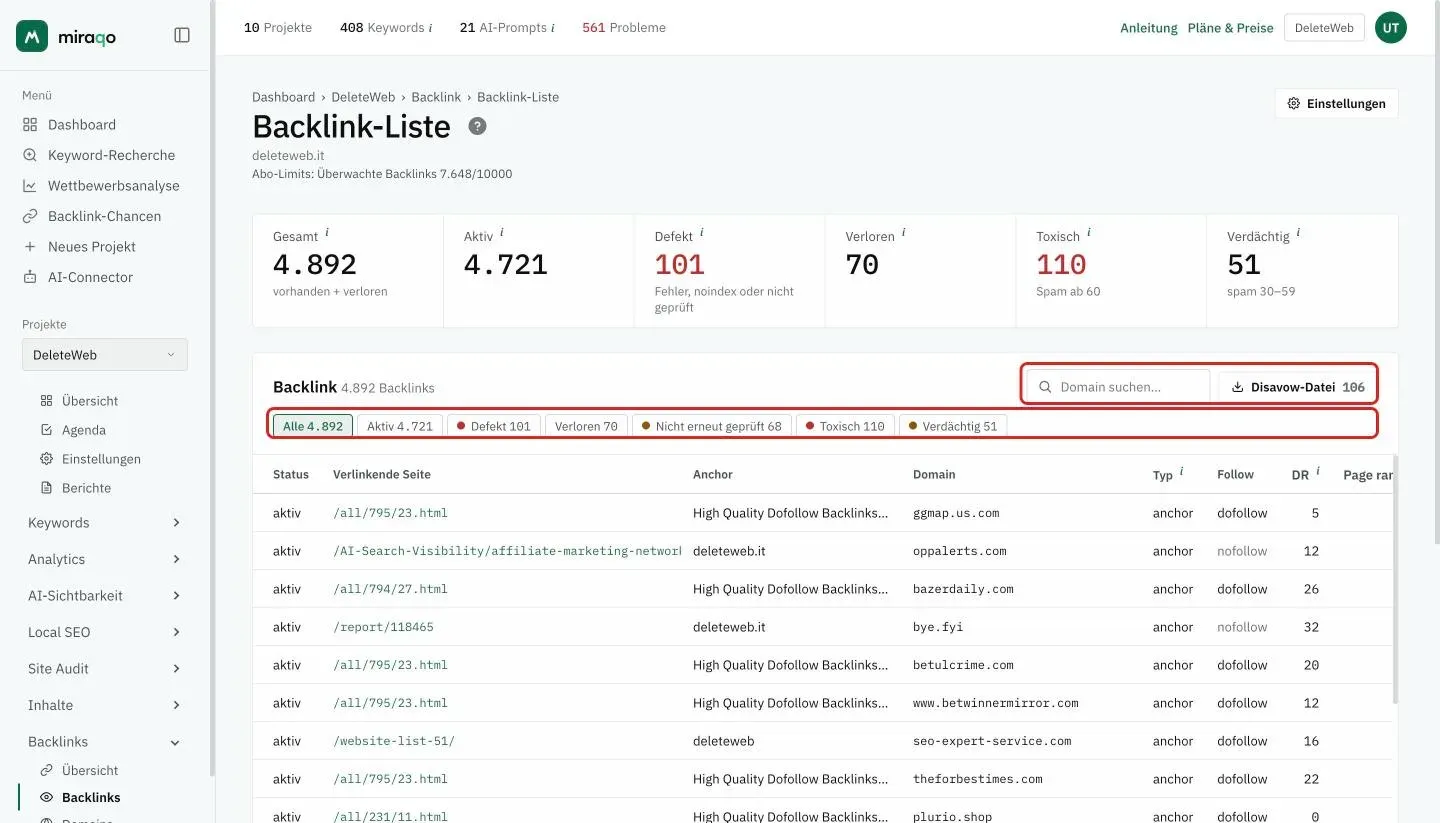
Task: Click info icon on Gesamt card
Action: (x=327, y=232)
